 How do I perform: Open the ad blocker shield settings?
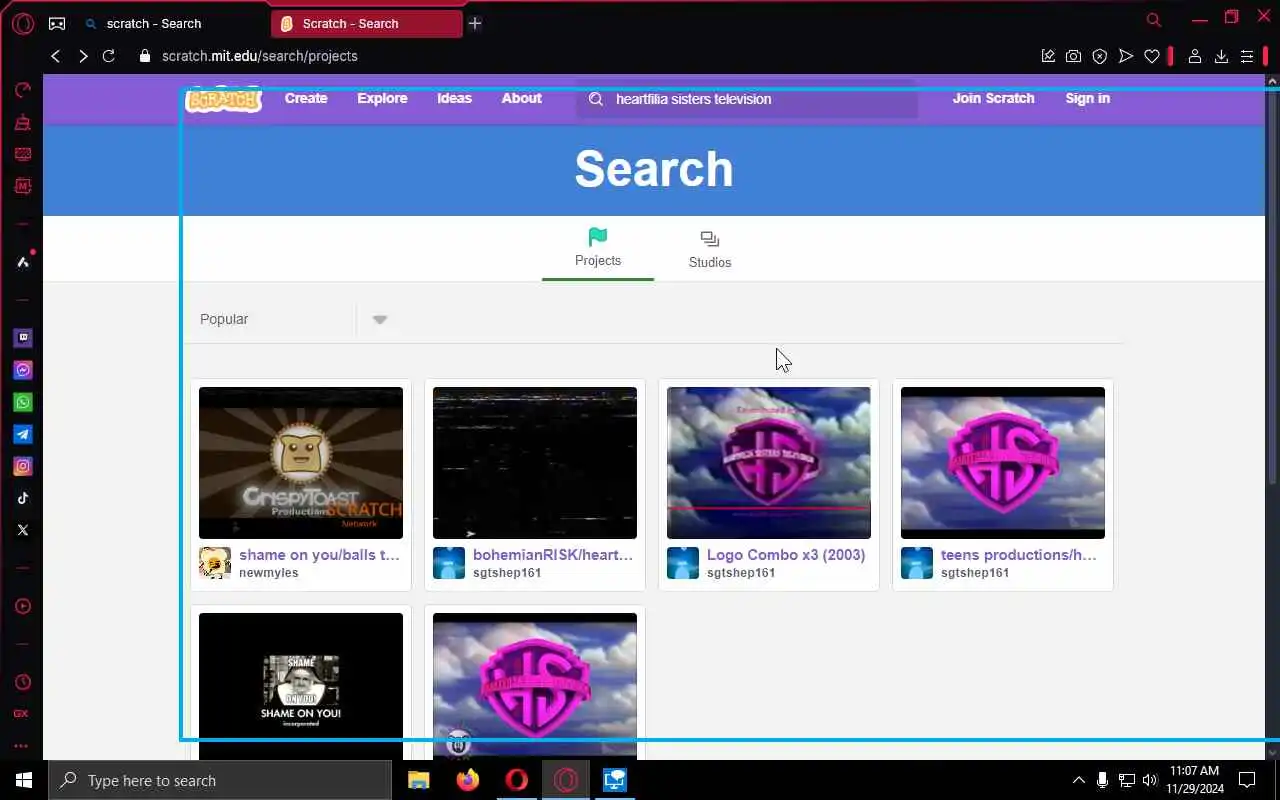pos(1100,56)
